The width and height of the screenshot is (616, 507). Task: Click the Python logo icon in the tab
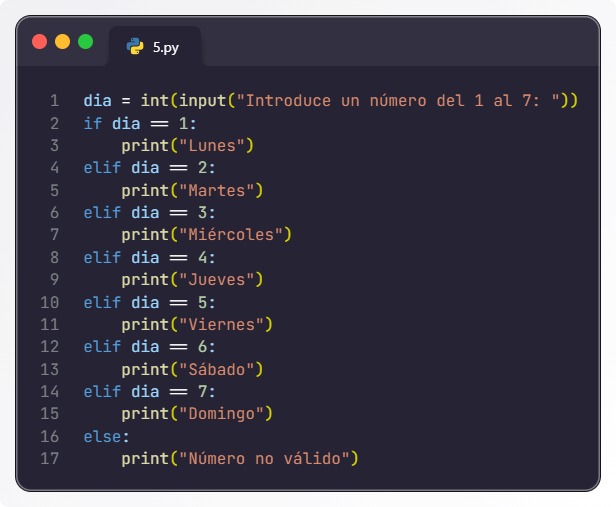pyautogui.click(x=134, y=46)
